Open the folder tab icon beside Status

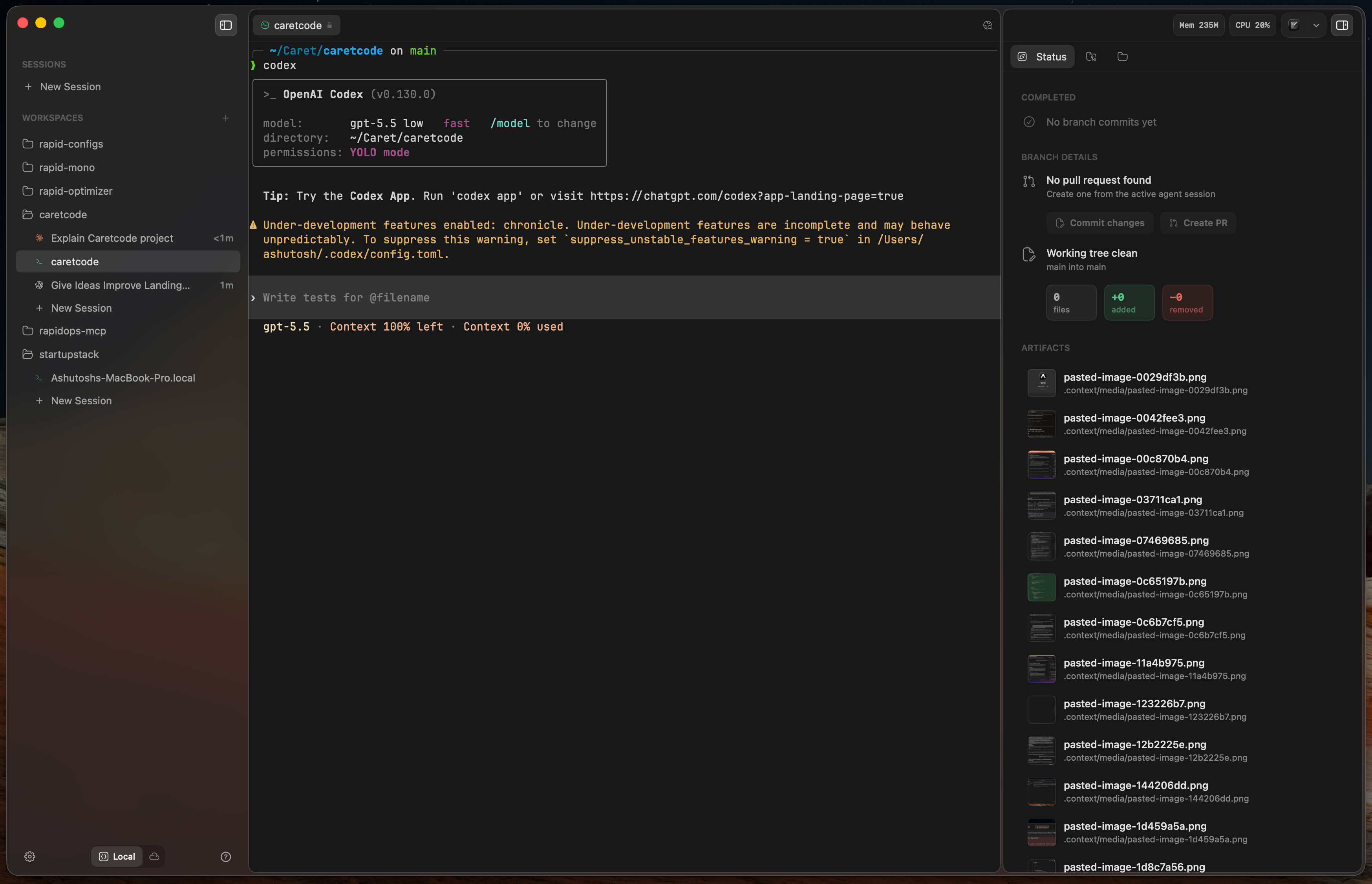[1122, 57]
